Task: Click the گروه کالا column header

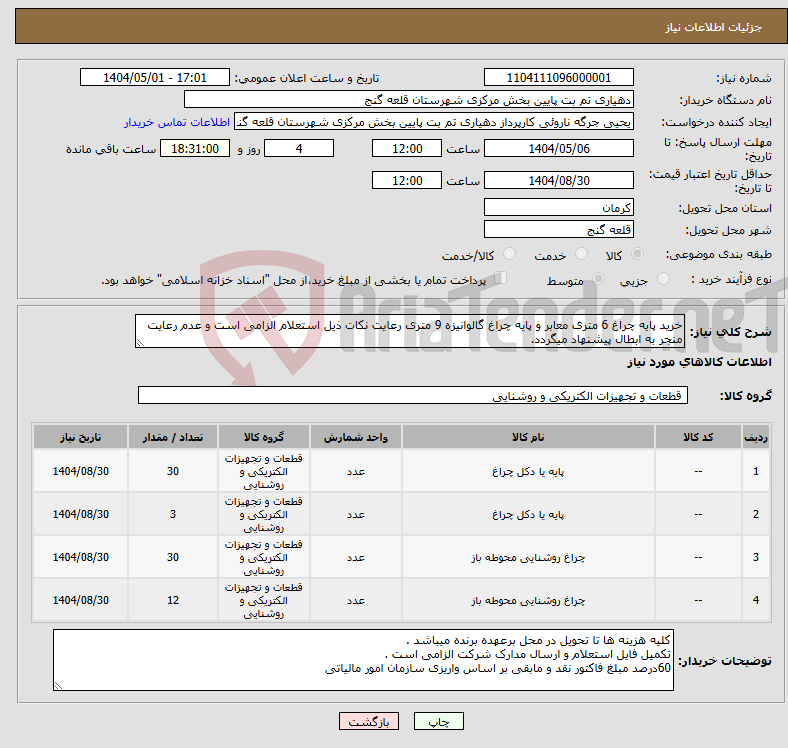Action: click(264, 437)
